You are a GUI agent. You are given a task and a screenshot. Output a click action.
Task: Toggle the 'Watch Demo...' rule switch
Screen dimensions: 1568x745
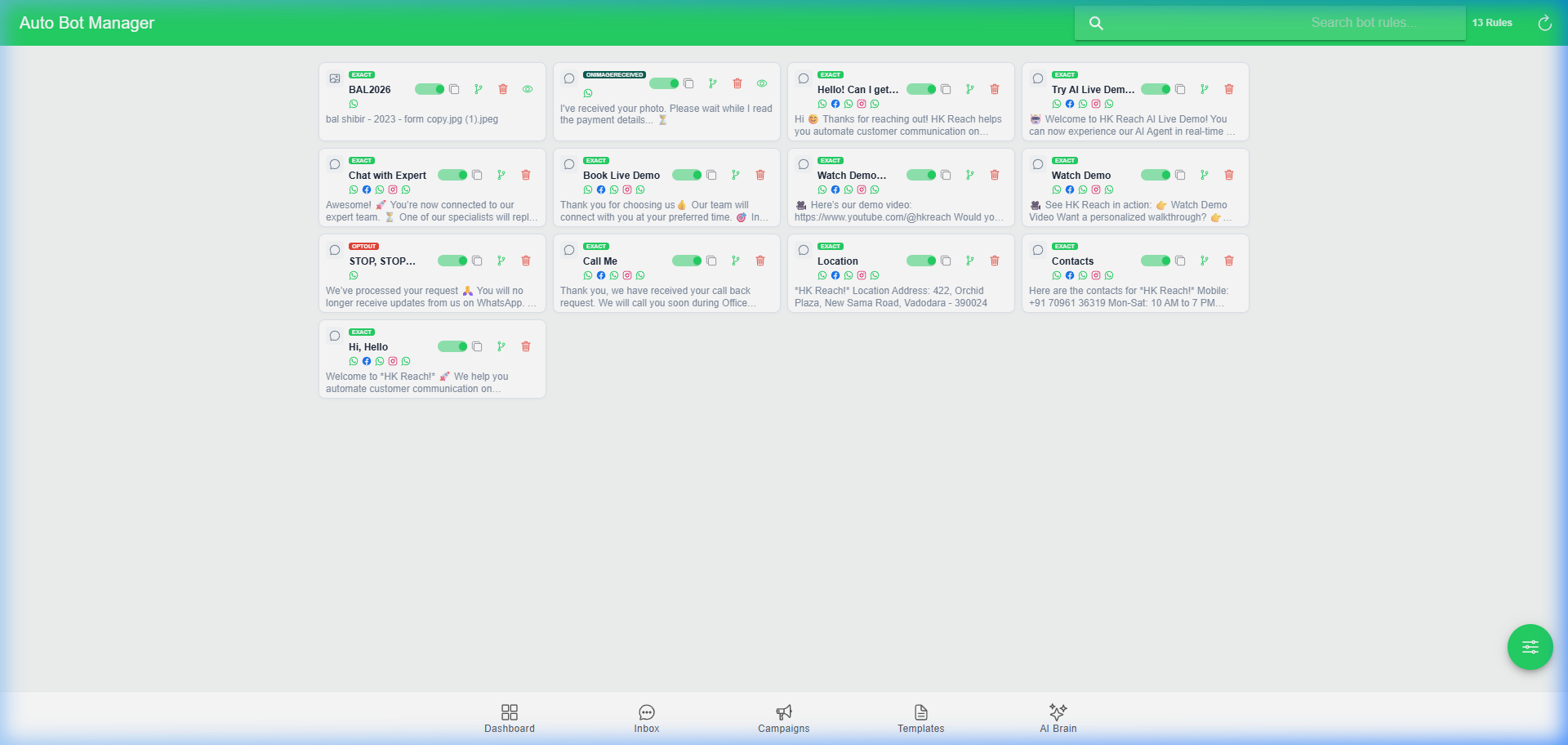[921, 175]
